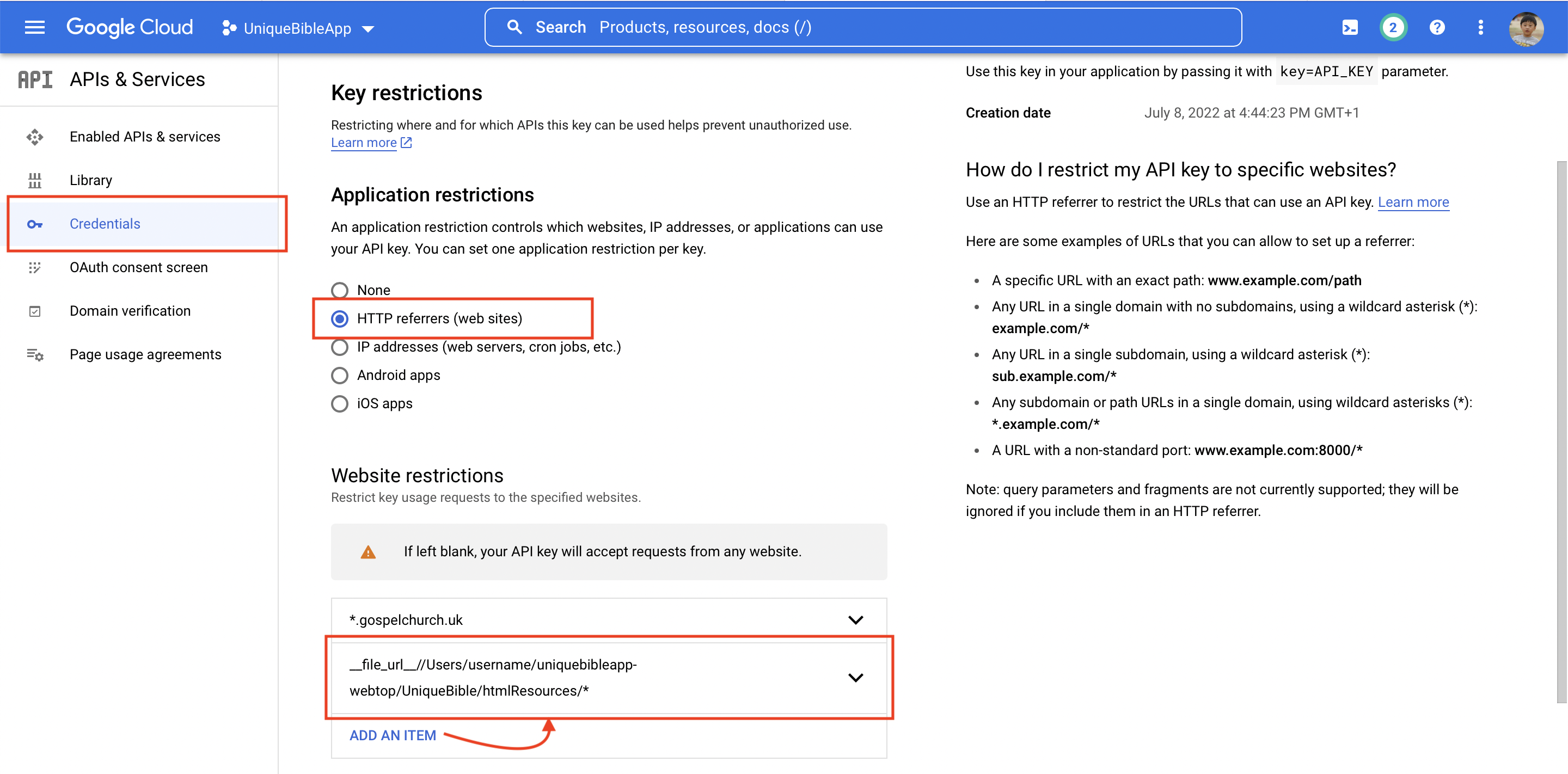Click the OAuth consent screen icon

[x=34, y=268]
